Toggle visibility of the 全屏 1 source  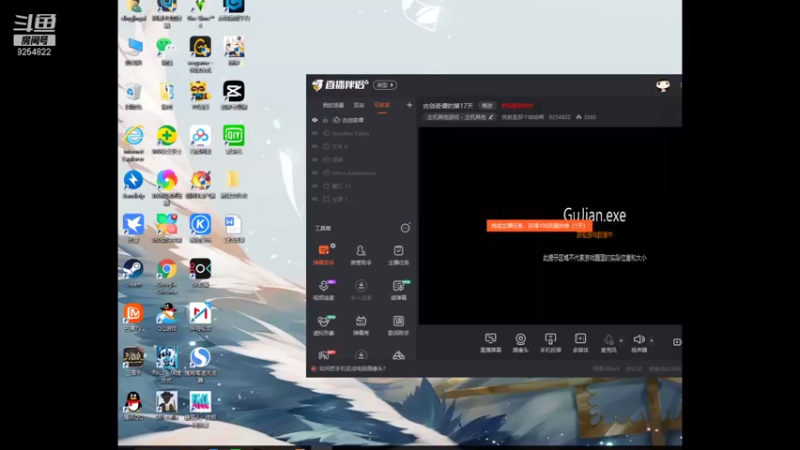coord(315,199)
